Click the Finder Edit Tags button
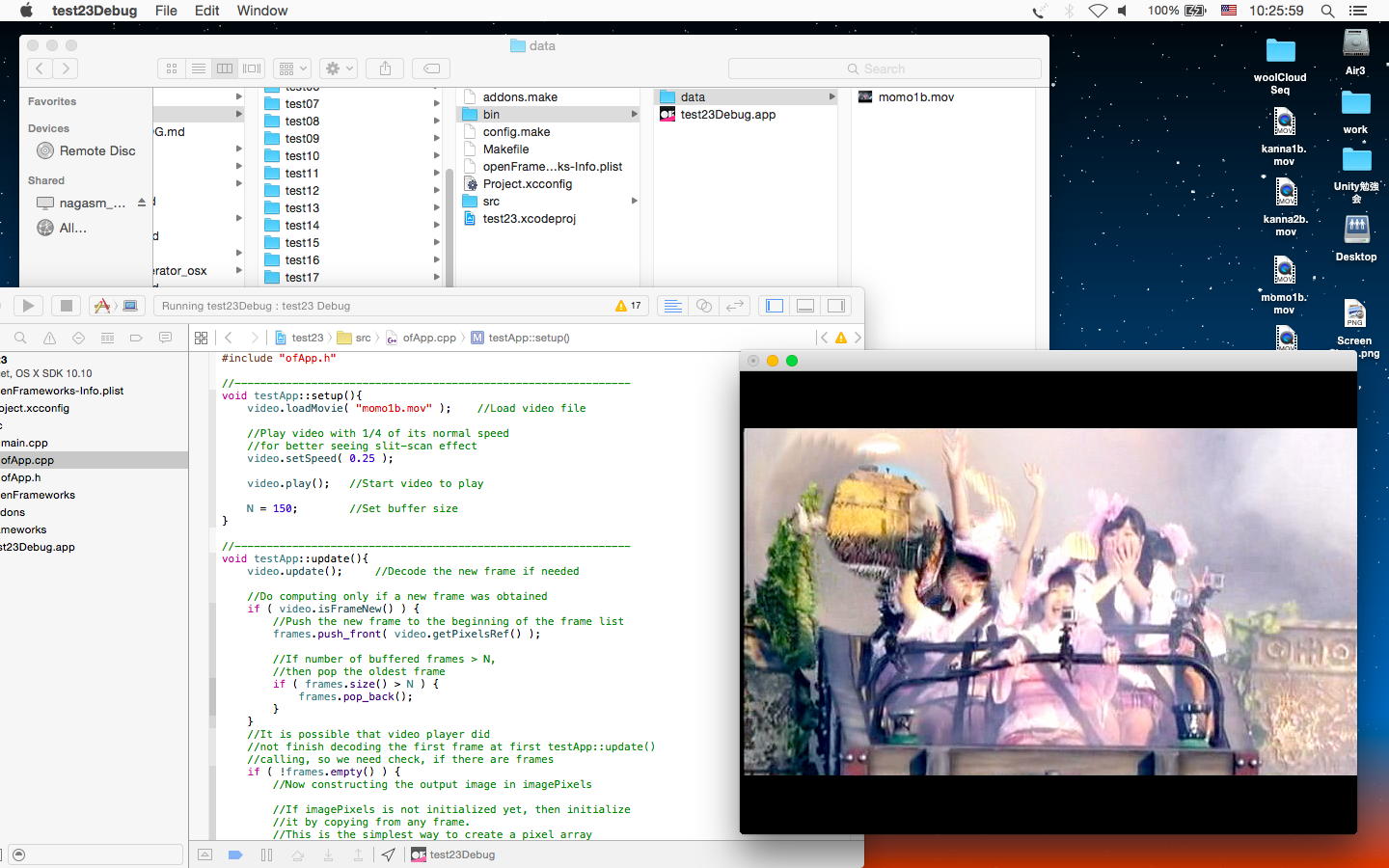This screenshot has width=1389, height=868. [x=431, y=68]
